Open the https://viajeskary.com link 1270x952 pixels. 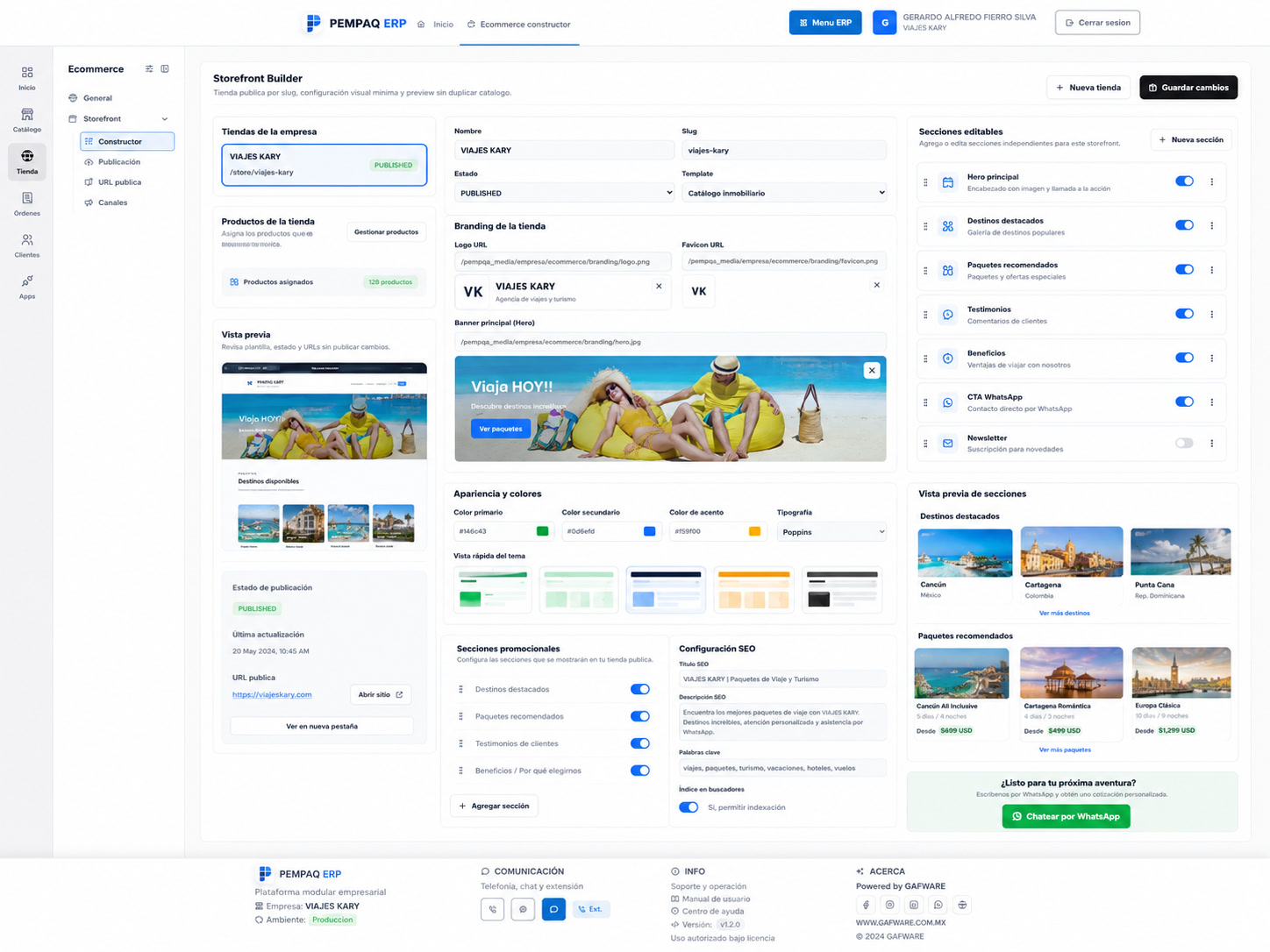272,695
